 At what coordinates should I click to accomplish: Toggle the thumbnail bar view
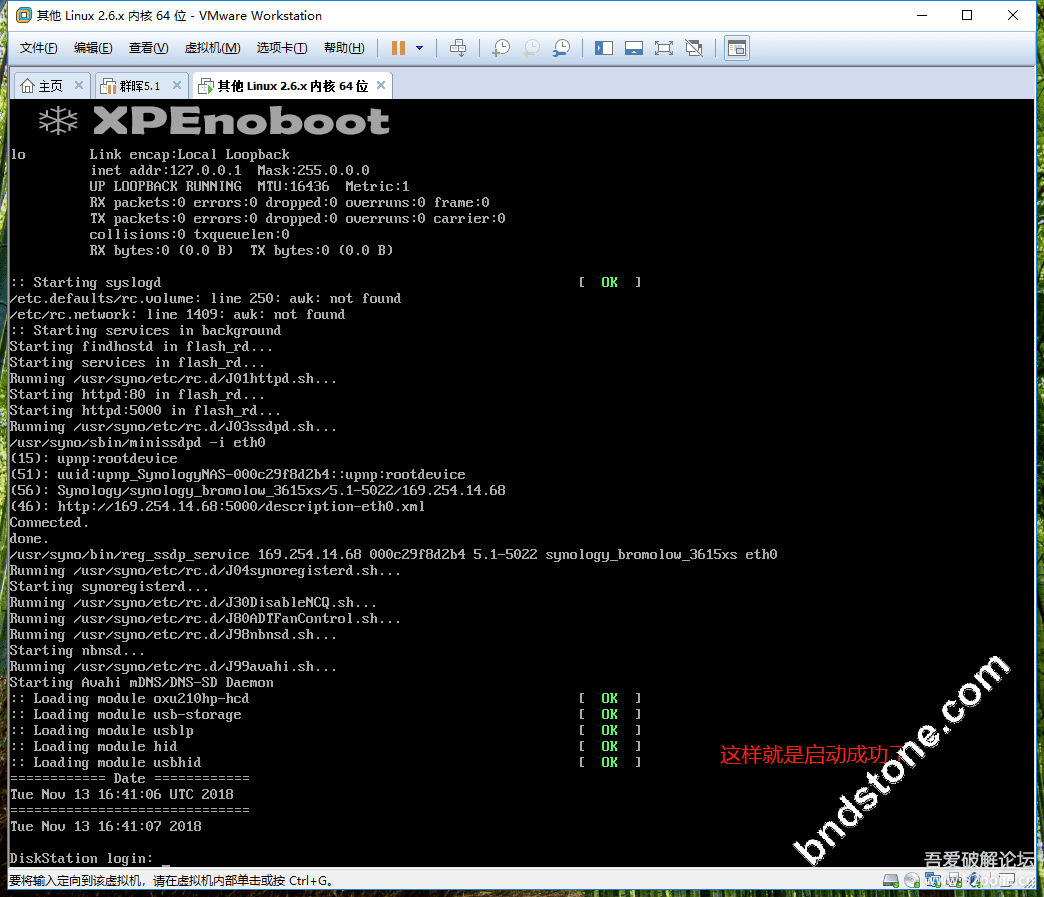click(x=634, y=48)
